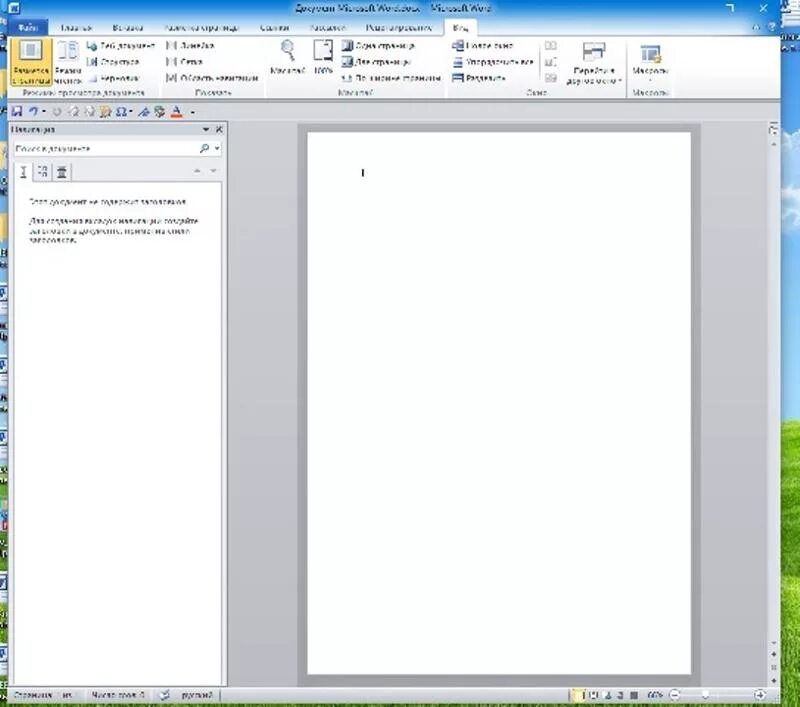Expand Switch Windows (Перейти в другое окно) dropdown
Viewport: 800px width, 707px height.
(x=593, y=62)
